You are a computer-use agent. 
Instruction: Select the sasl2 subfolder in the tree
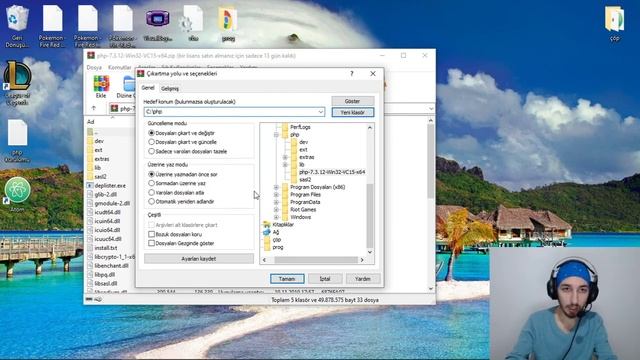[x=301, y=180]
